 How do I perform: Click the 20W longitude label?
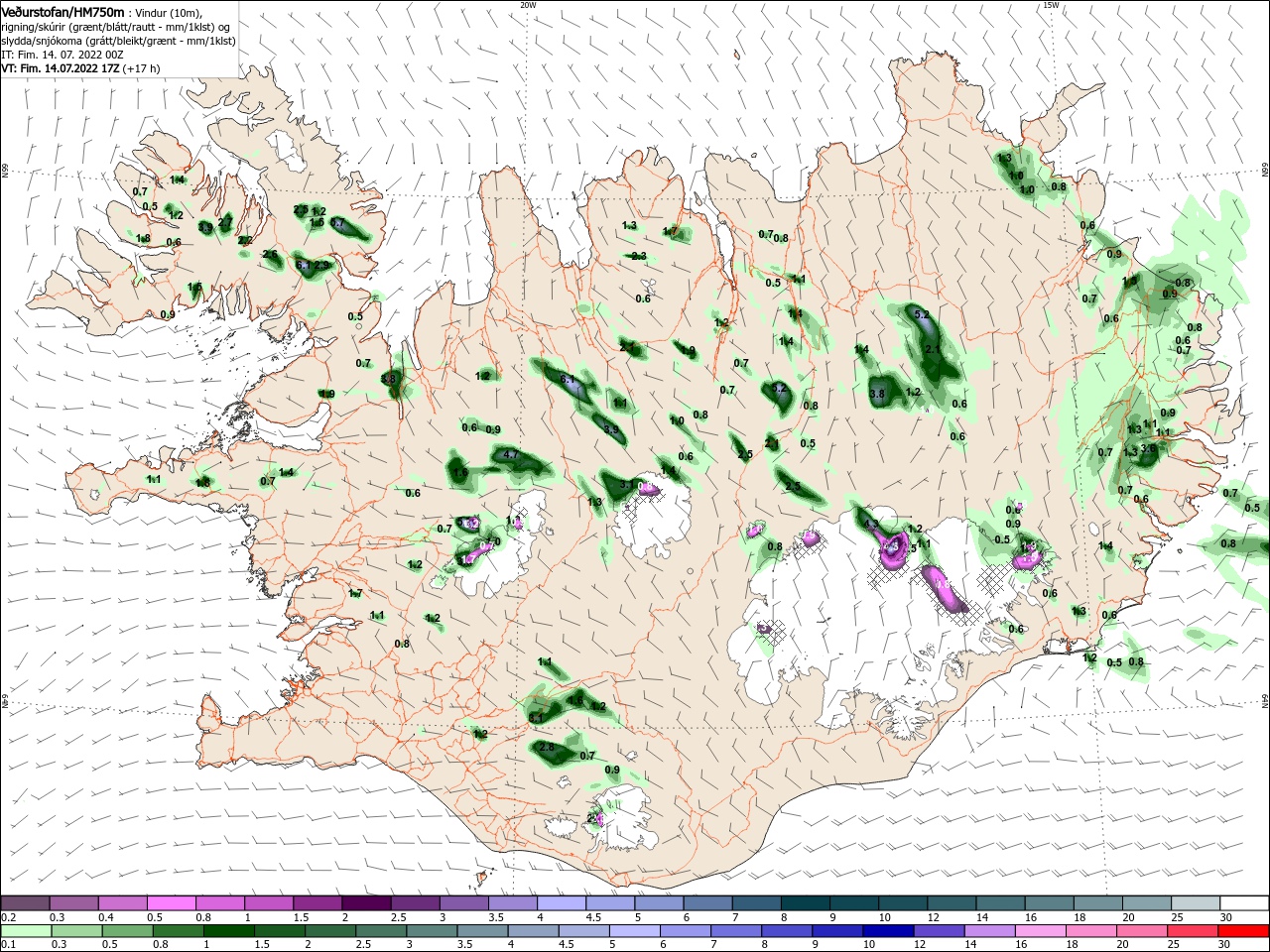(528, 4)
